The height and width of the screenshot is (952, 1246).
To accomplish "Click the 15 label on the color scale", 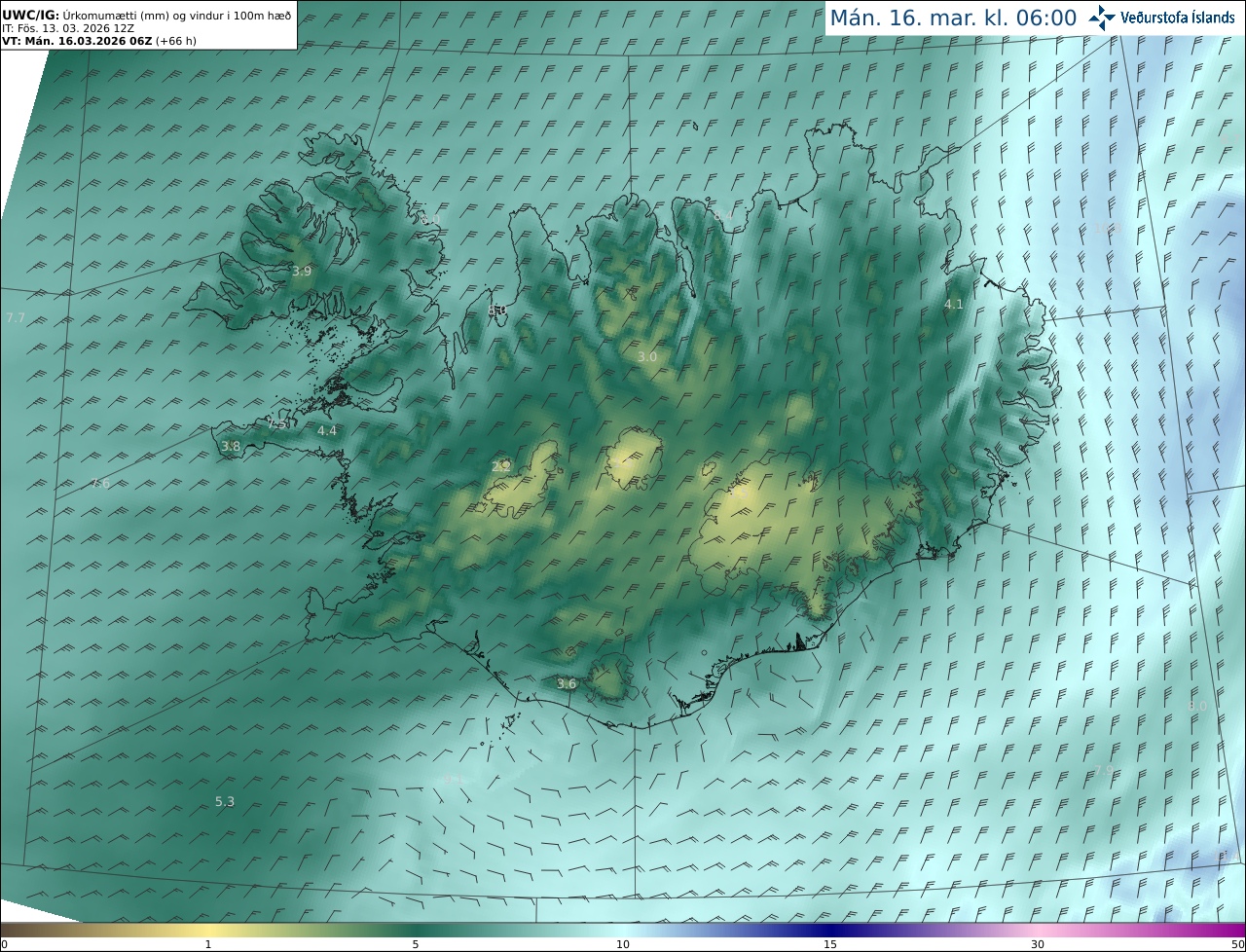I will point(830,944).
